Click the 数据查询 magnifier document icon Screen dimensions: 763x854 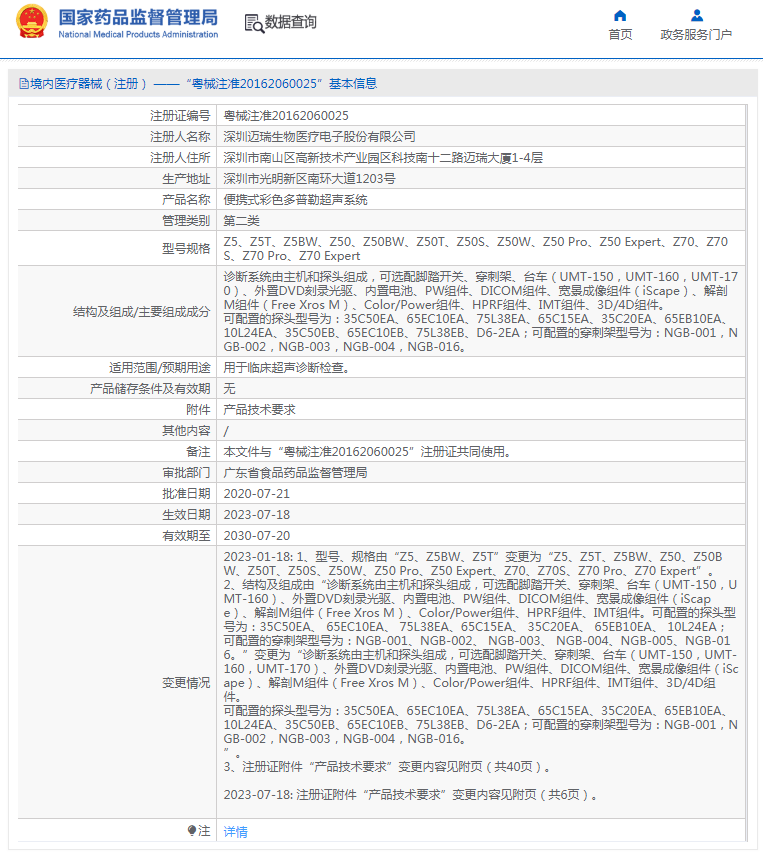[254, 22]
